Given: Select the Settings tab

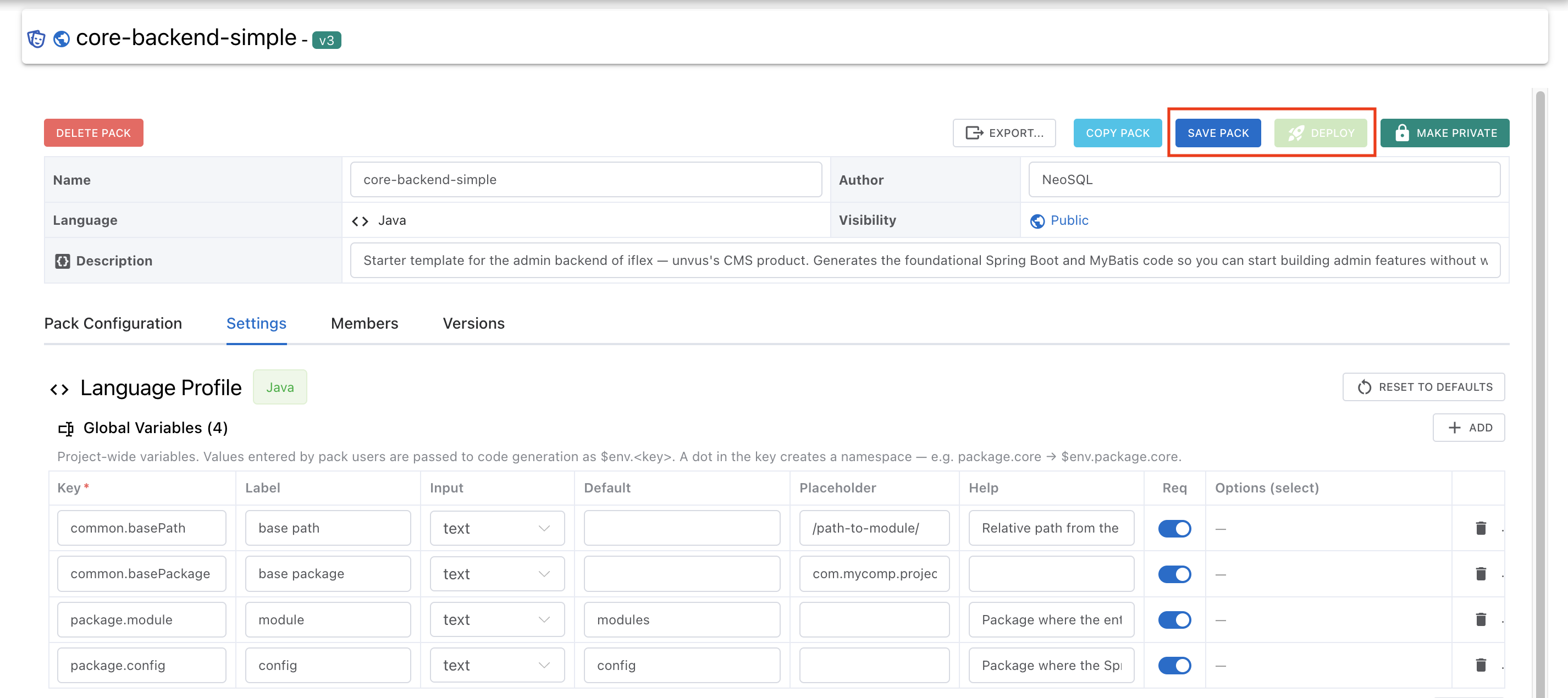Looking at the screenshot, I should pos(256,324).
